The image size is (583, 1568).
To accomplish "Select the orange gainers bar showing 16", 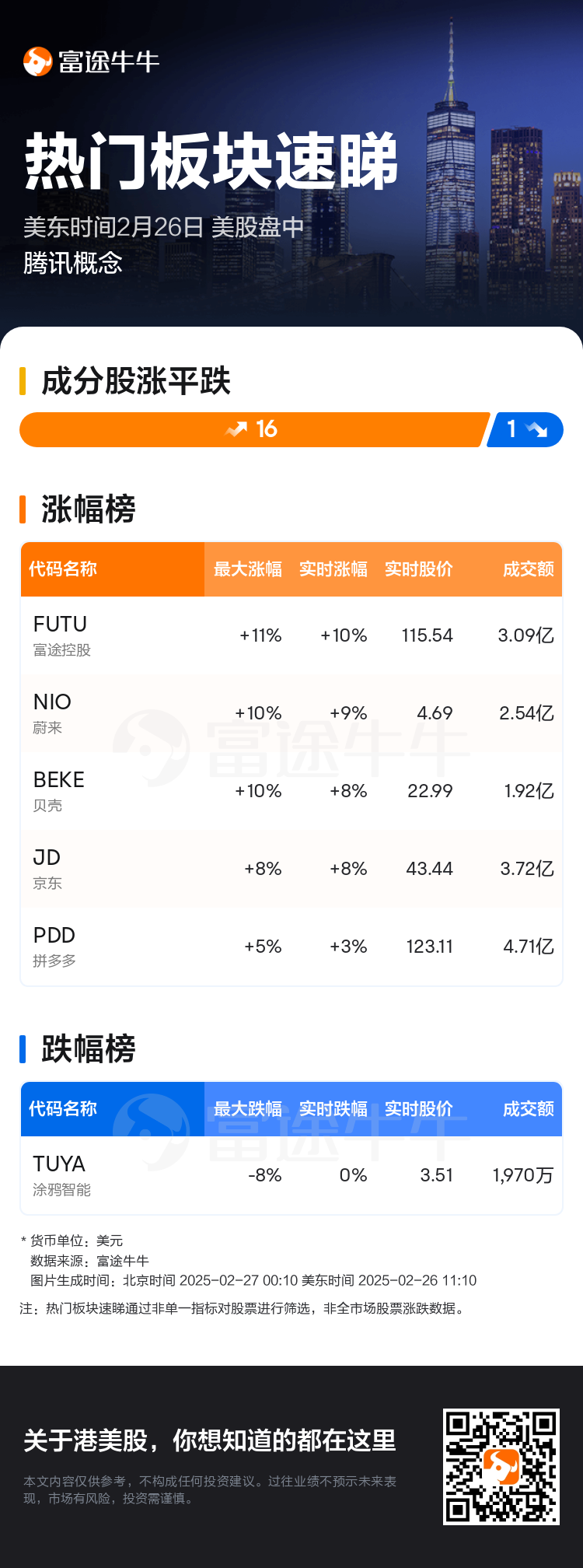I will pos(255,429).
